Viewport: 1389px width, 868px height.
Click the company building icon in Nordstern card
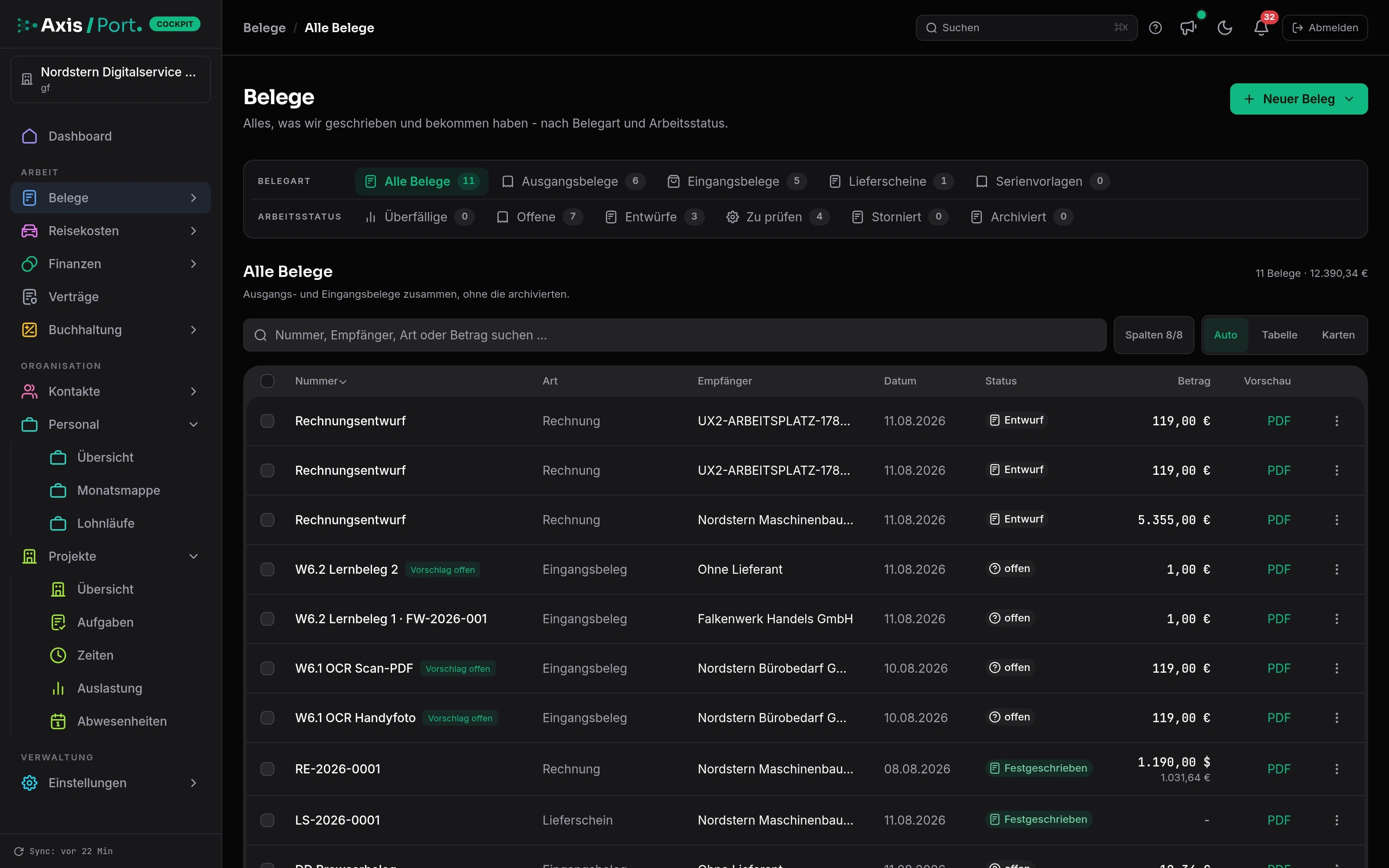click(x=27, y=79)
